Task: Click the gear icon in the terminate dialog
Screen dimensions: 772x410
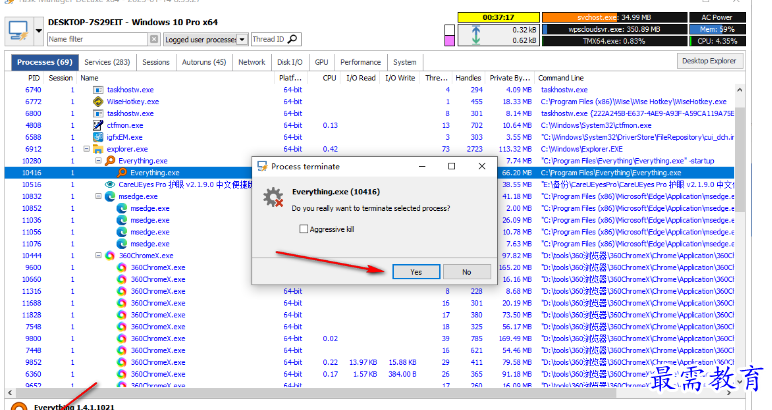Action: pyautogui.click(x=273, y=198)
